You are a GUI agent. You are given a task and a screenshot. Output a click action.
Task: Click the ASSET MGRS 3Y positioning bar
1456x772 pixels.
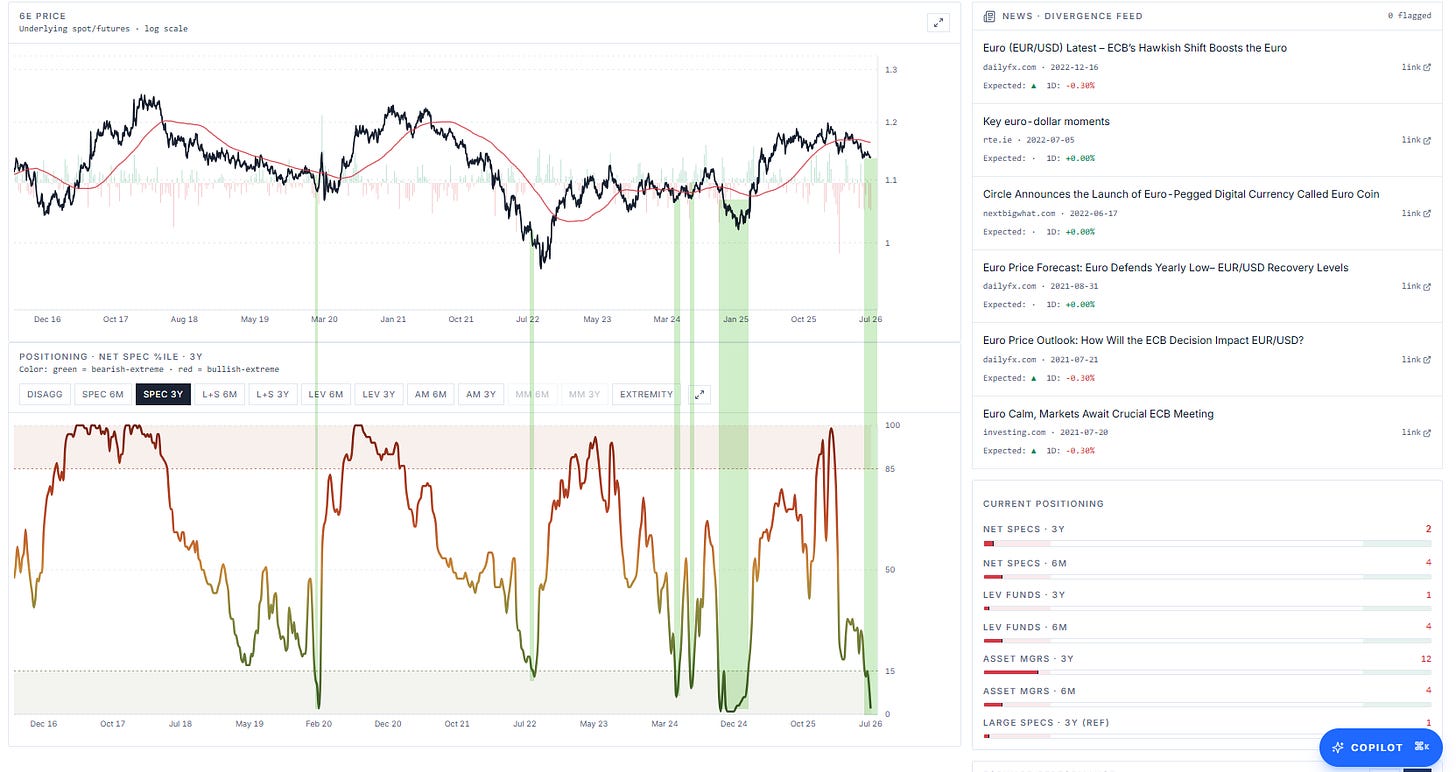click(1207, 672)
